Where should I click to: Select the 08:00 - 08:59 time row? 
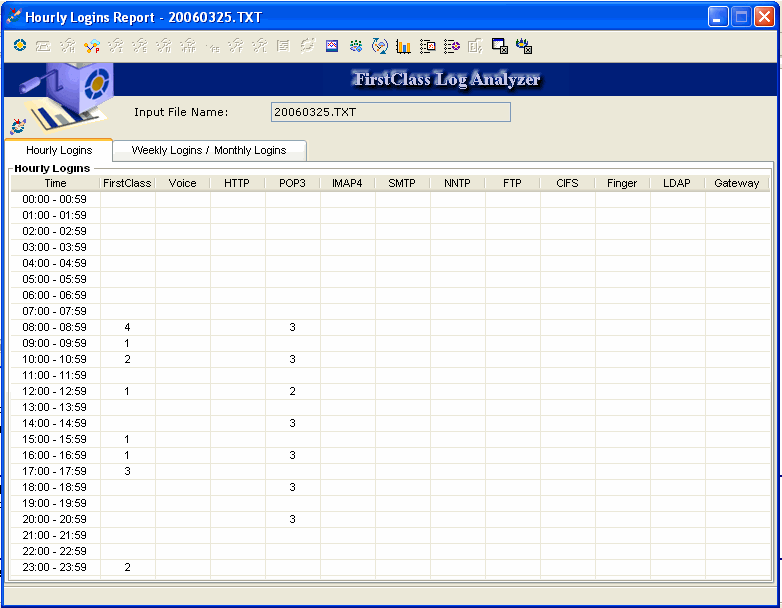tap(55, 327)
